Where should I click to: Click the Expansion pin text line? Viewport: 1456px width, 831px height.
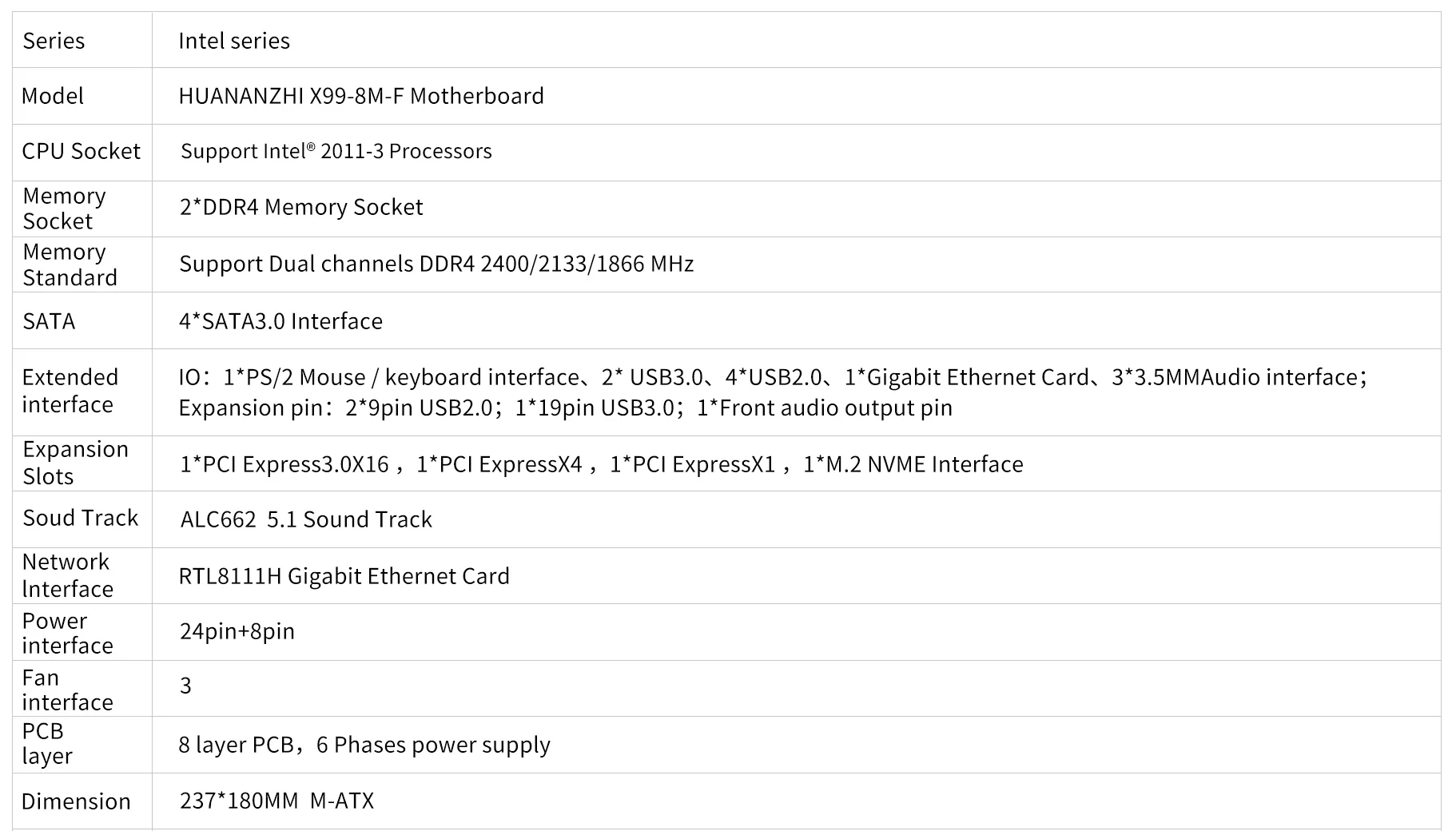pos(565,408)
